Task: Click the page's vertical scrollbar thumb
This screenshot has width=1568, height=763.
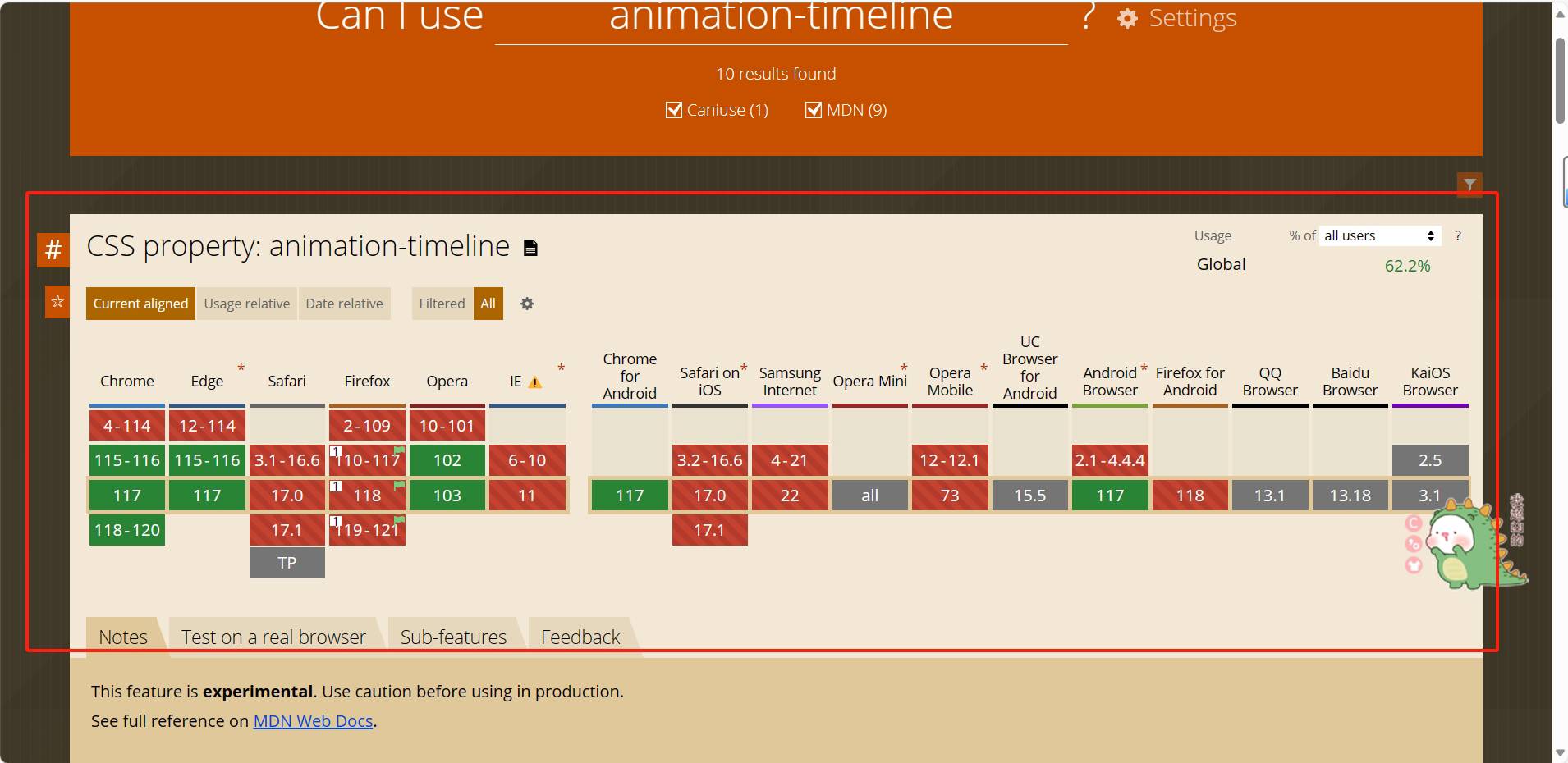Action: [1560, 80]
